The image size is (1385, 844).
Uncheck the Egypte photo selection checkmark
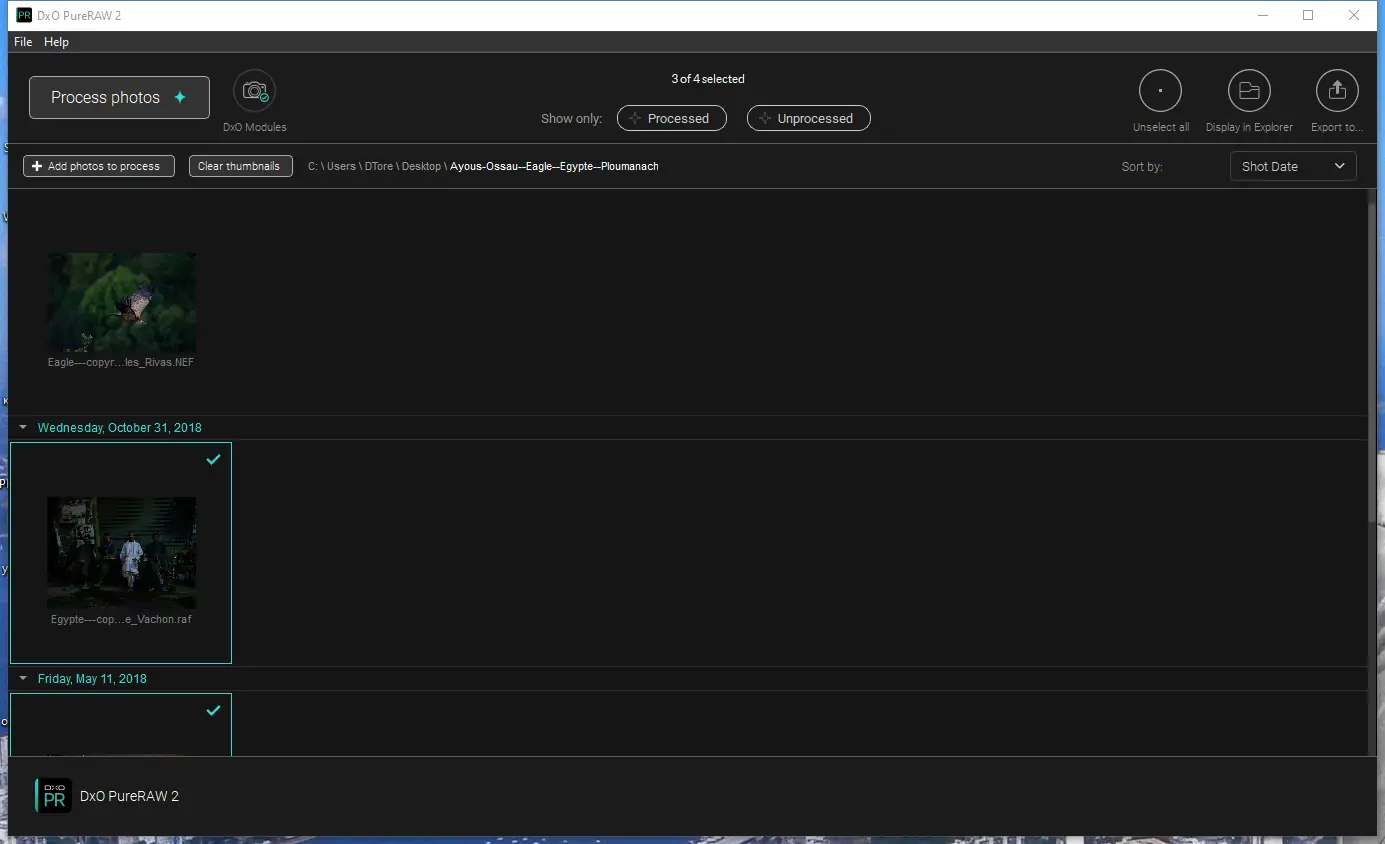tap(213, 460)
